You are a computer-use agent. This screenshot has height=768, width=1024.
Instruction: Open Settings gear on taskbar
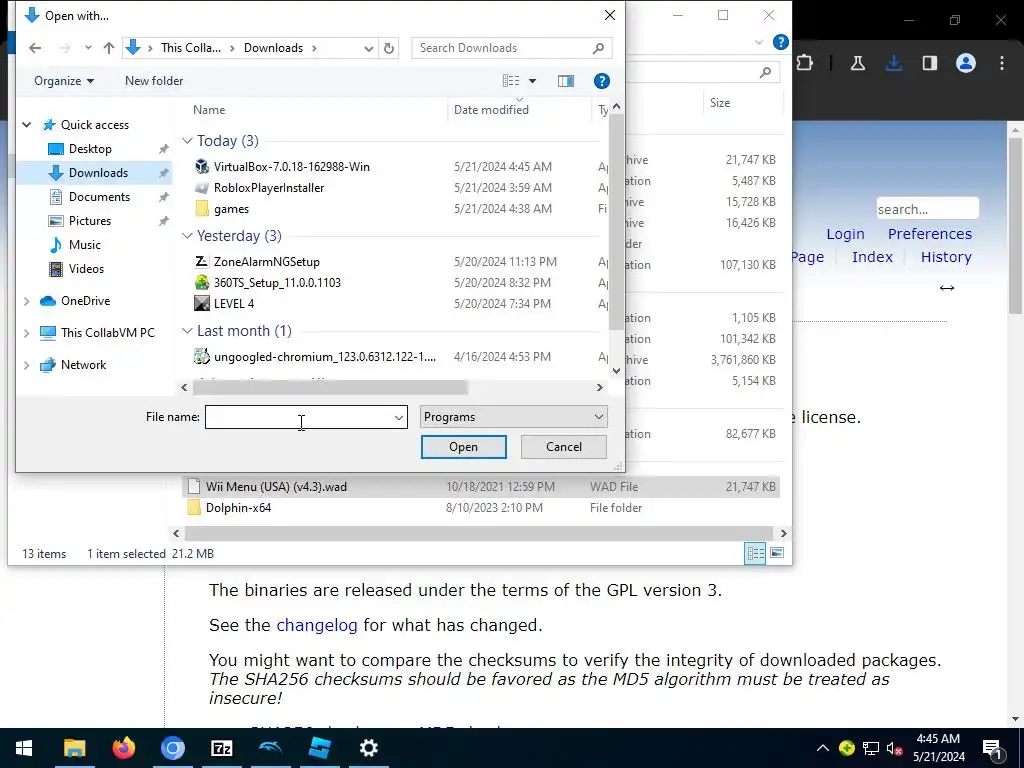368,748
